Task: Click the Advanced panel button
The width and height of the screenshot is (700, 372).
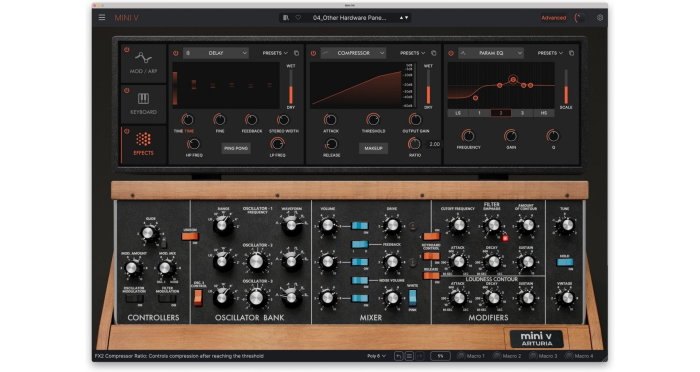Action: pyautogui.click(x=554, y=18)
